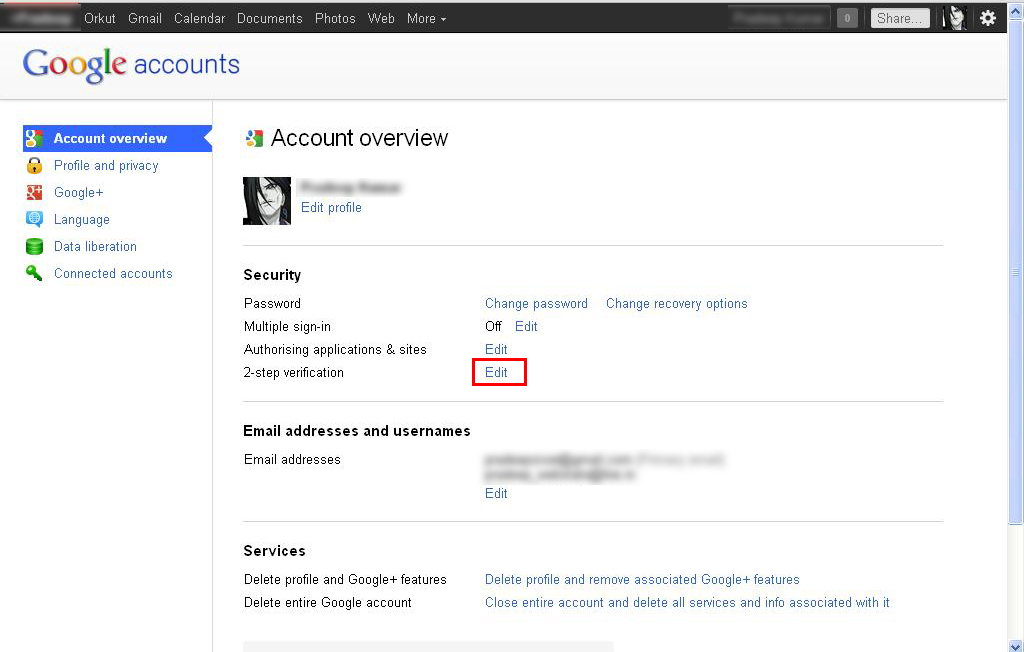Viewport: 1024px width, 652px height.
Task: Open Change password
Action: click(536, 303)
